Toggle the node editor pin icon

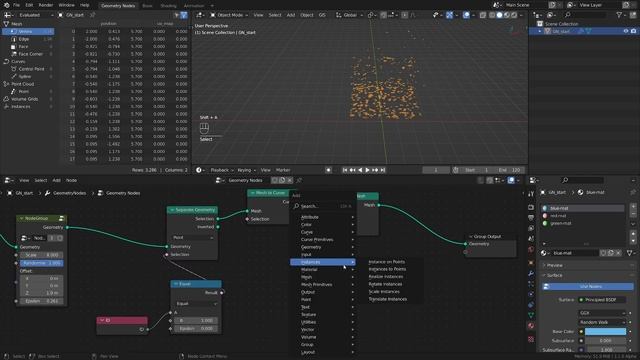click(x=299, y=180)
